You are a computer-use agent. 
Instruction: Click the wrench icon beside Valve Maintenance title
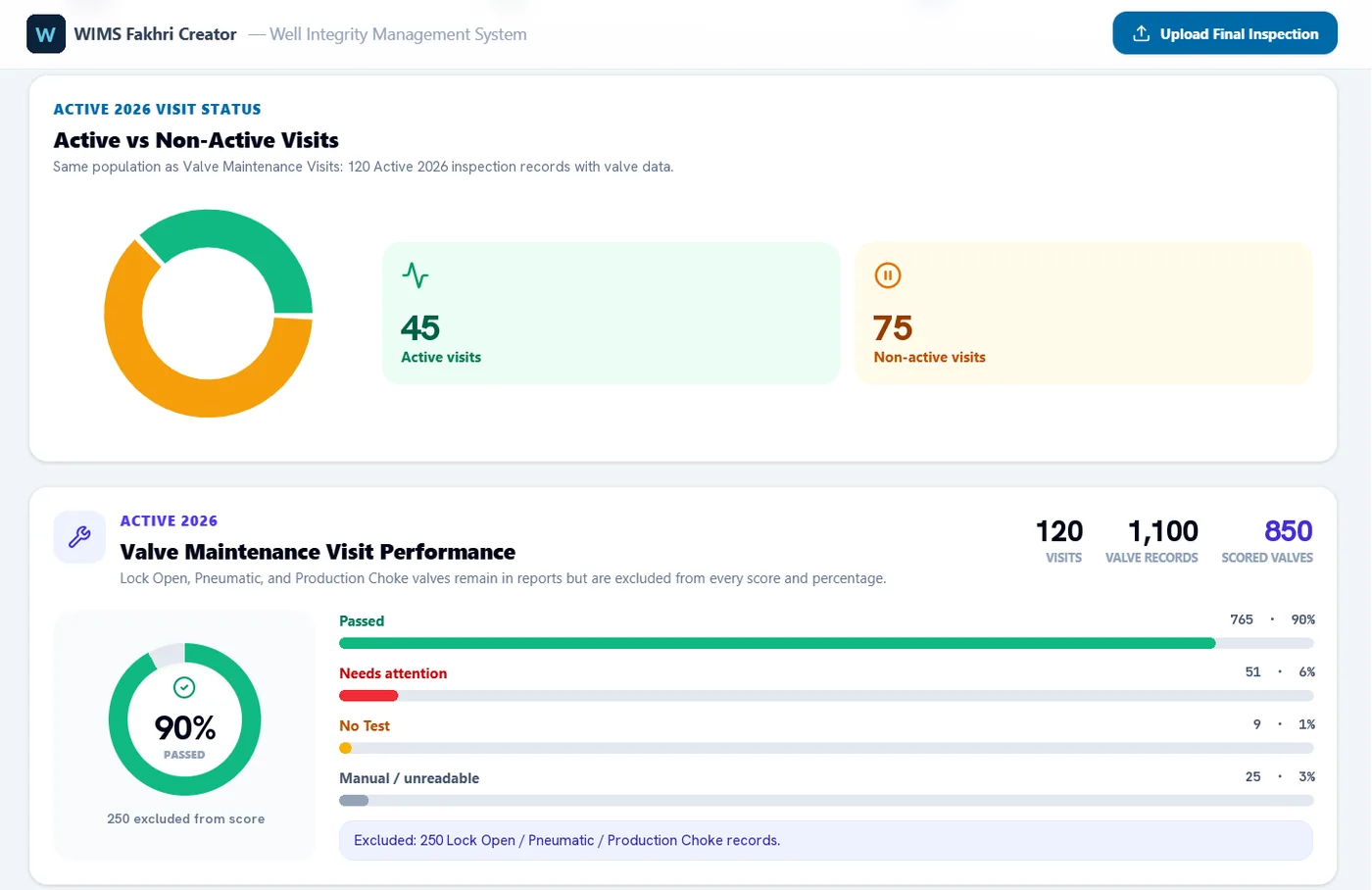[x=79, y=537]
